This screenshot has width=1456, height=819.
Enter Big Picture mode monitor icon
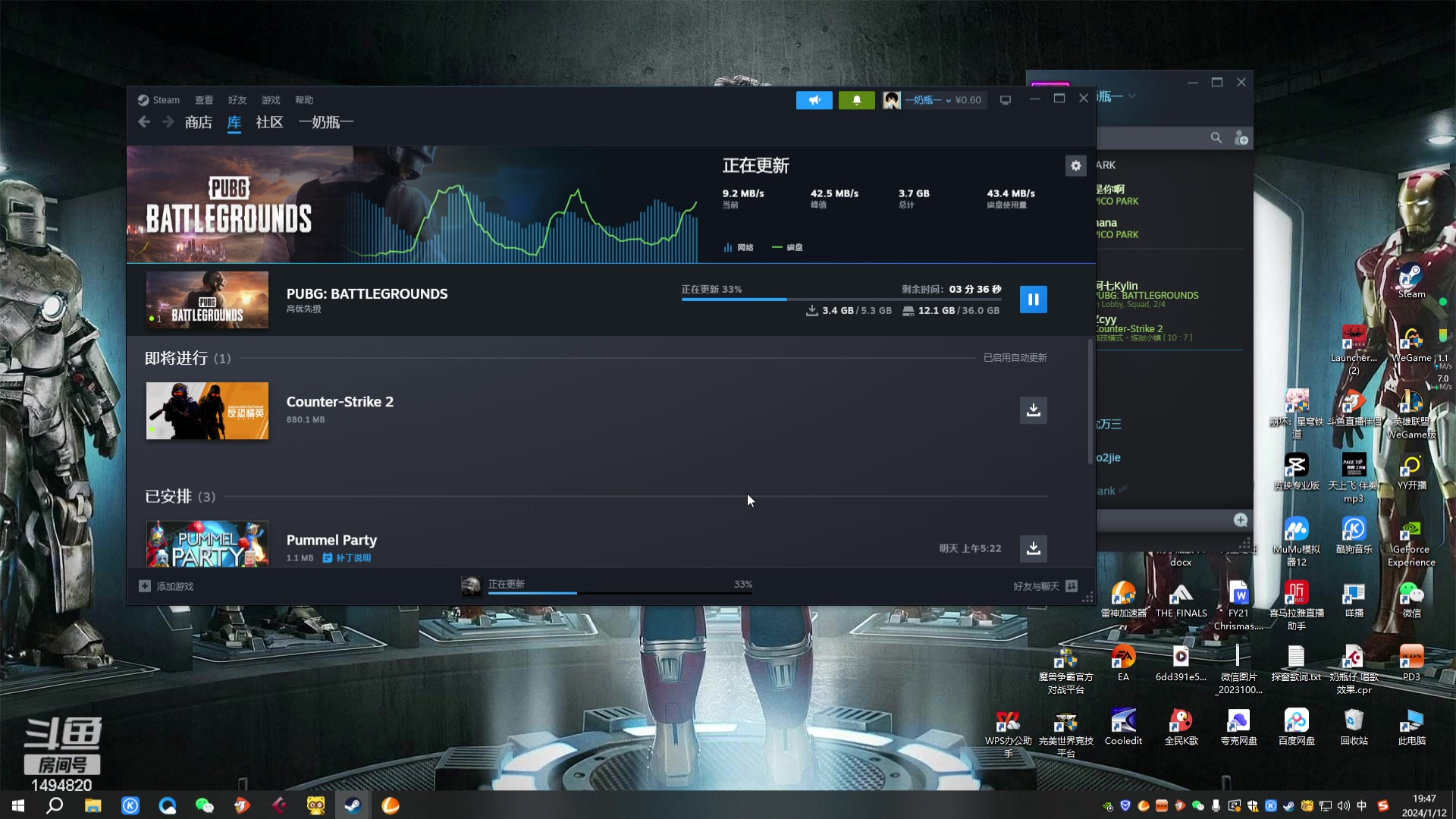1005,100
